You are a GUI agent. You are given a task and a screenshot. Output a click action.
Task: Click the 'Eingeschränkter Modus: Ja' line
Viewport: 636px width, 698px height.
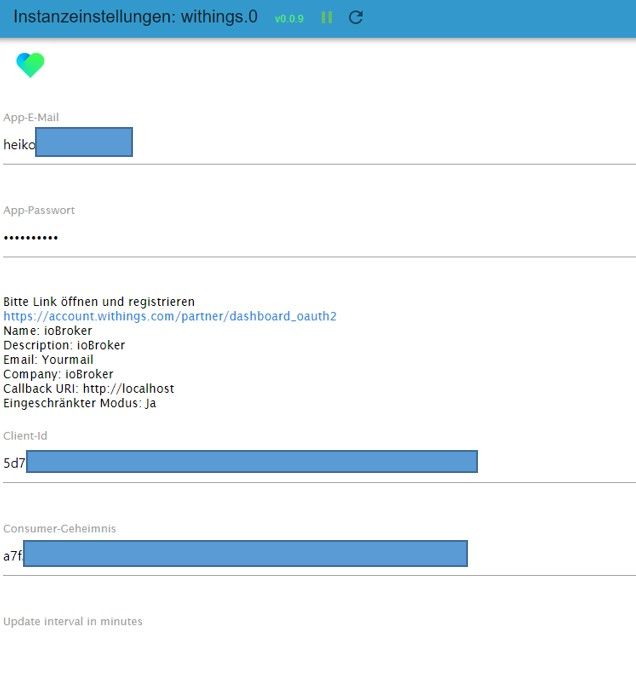(80, 403)
